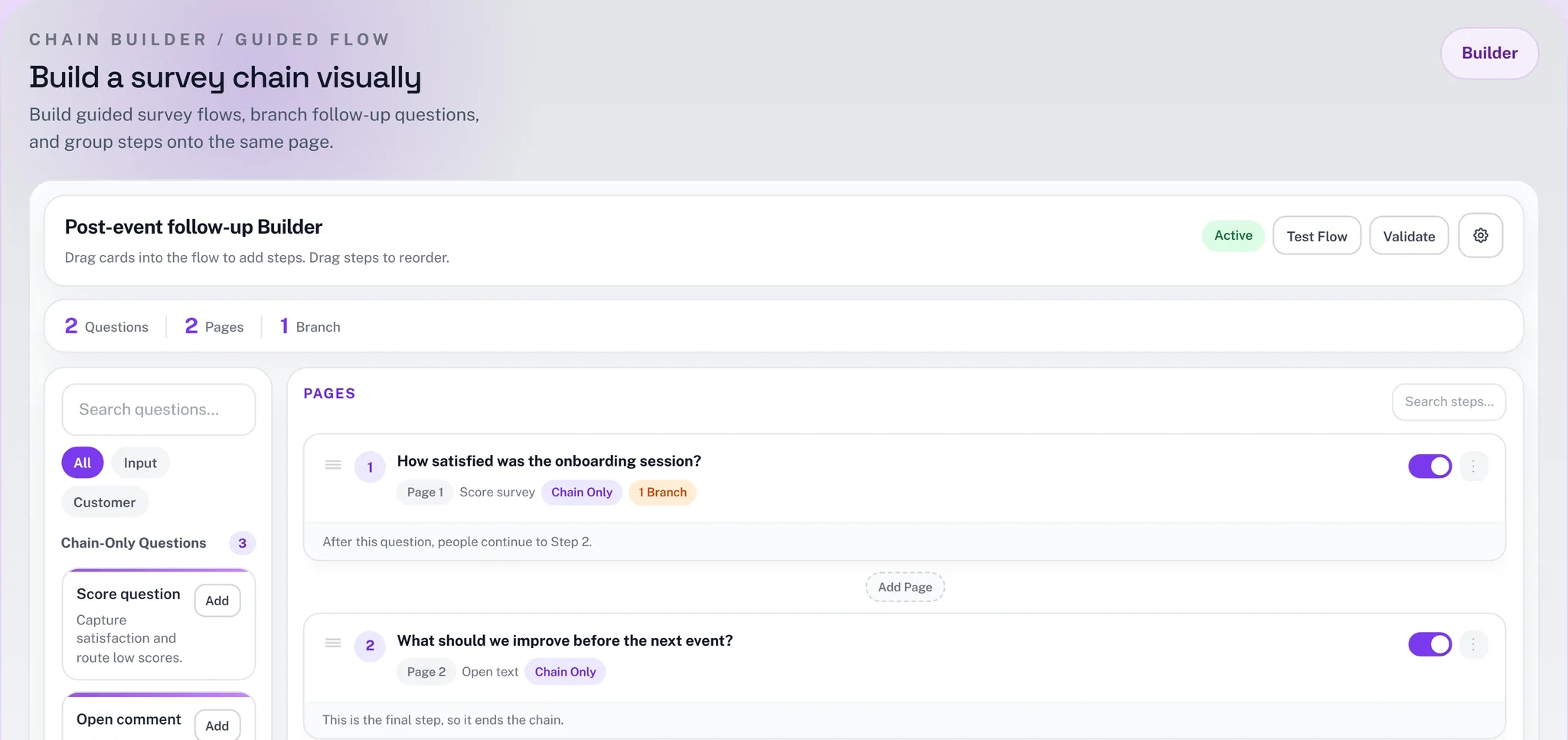Open the three-dot menu on step 1
This screenshot has height=740, width=1568.
point(1474,466)
